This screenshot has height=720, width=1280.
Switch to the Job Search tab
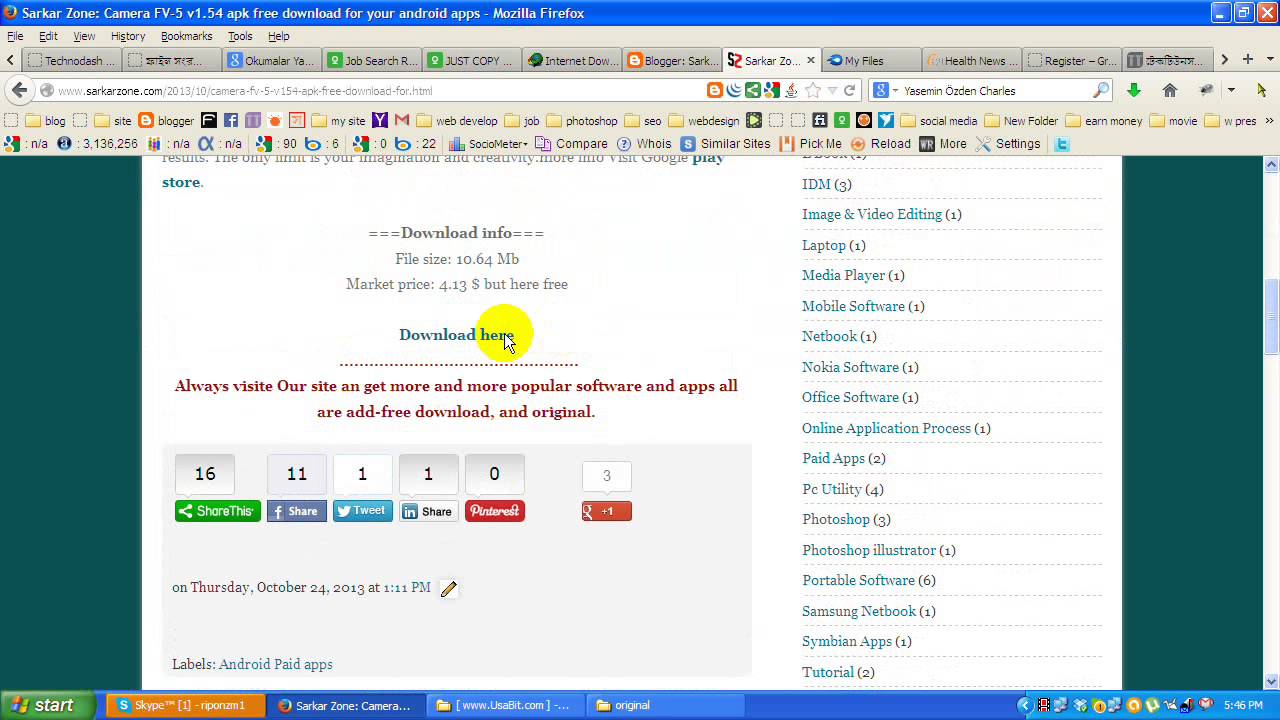tap(374, 60)
